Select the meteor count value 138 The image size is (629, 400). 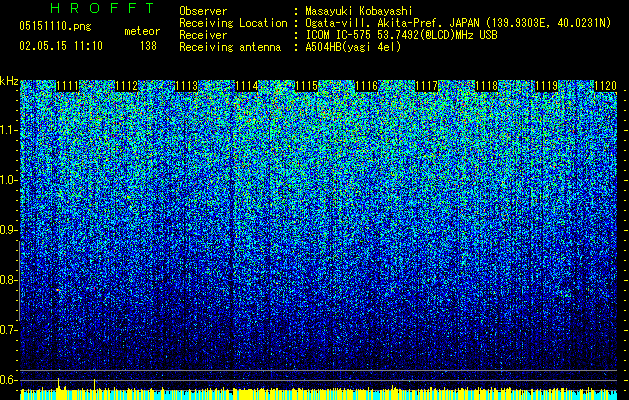[148, 46]
